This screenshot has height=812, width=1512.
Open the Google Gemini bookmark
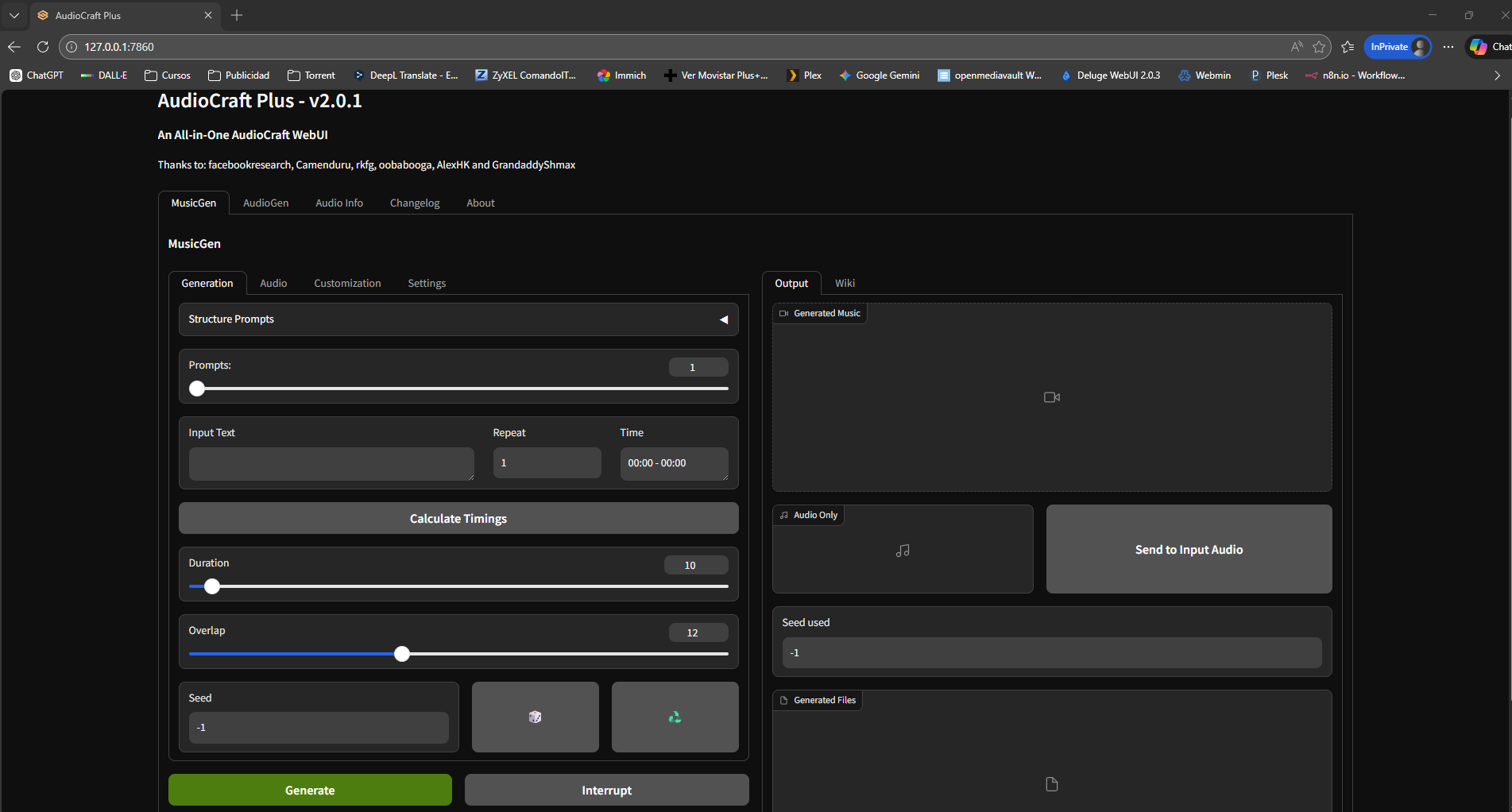879,75
